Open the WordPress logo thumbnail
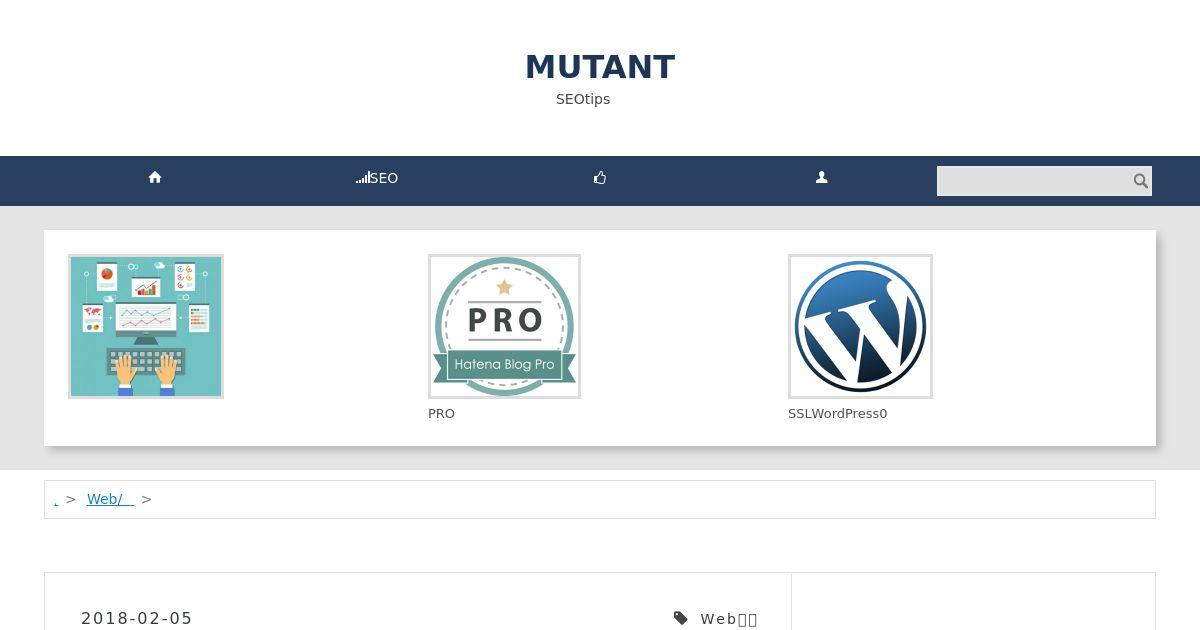1200x630 pixels. [x=860, y=326]
